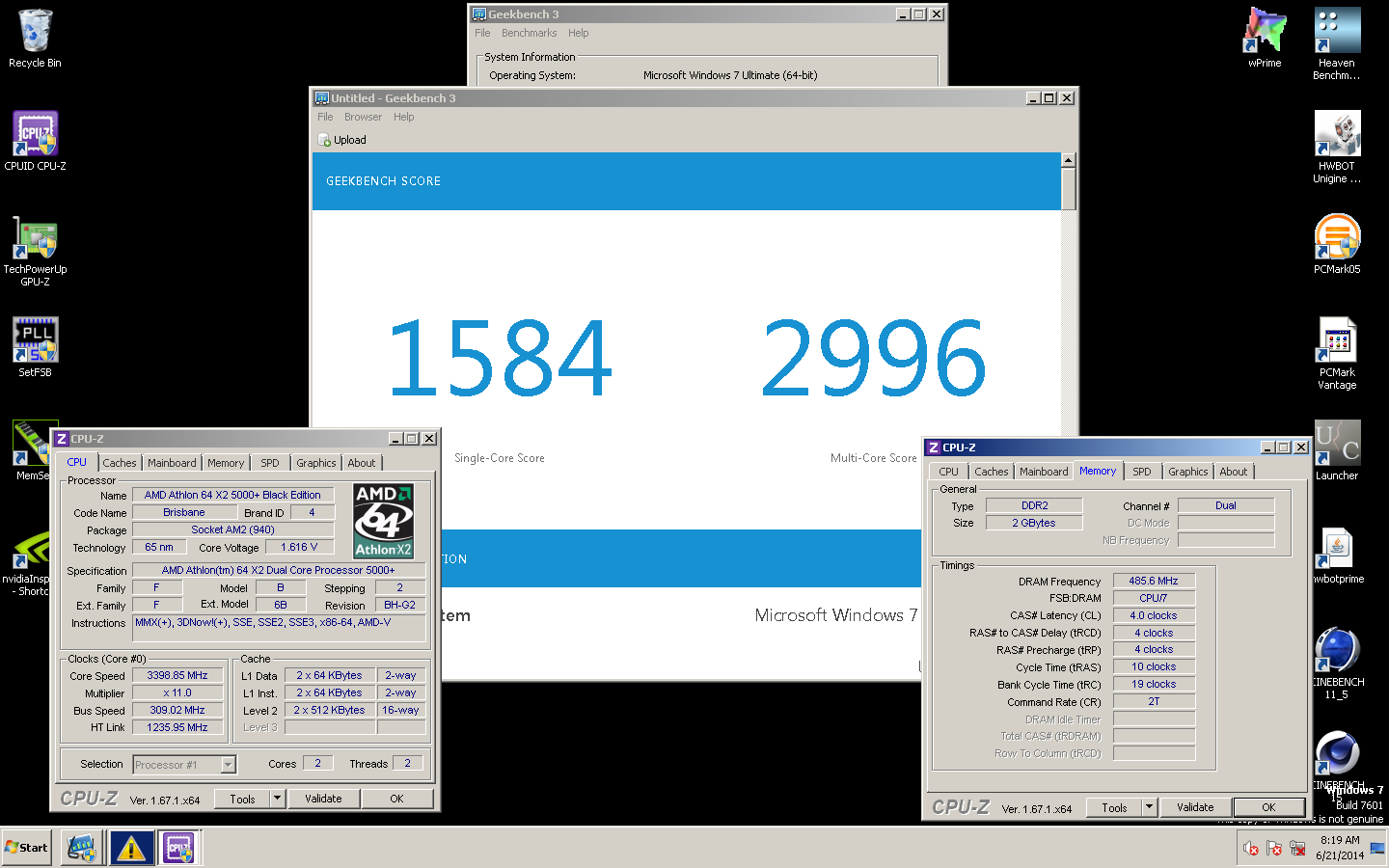Click Core Voltage value 1.616 V

pos(299,547)
